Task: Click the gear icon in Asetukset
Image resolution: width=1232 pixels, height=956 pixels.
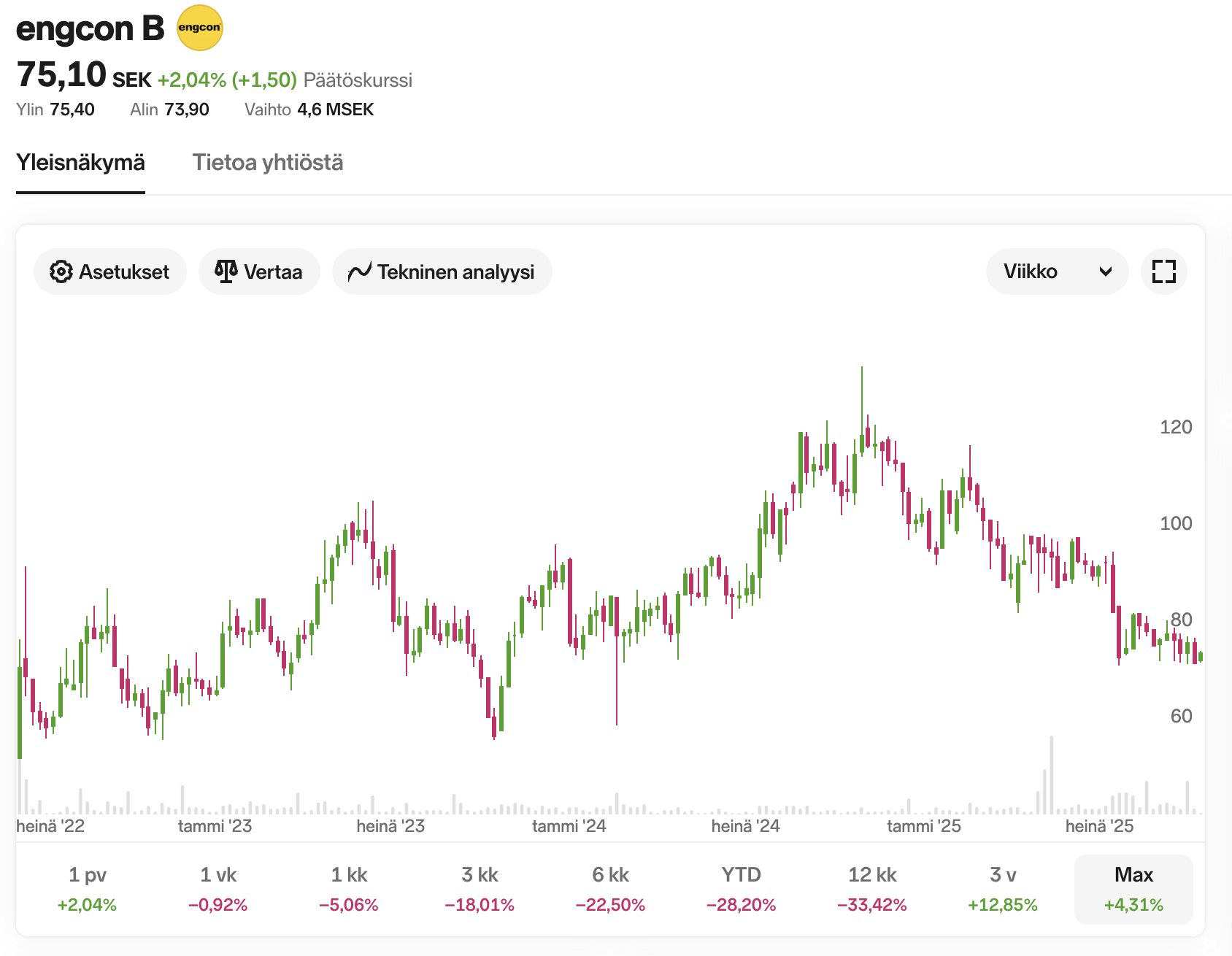Action: point(61,271)
